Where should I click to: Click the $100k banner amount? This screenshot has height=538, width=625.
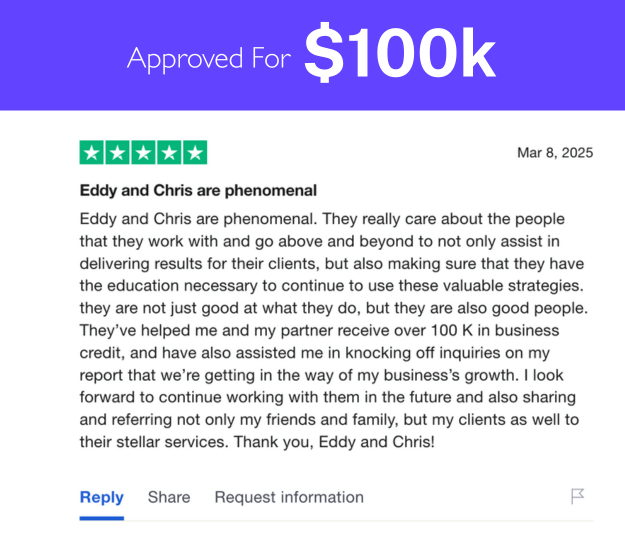400,53
